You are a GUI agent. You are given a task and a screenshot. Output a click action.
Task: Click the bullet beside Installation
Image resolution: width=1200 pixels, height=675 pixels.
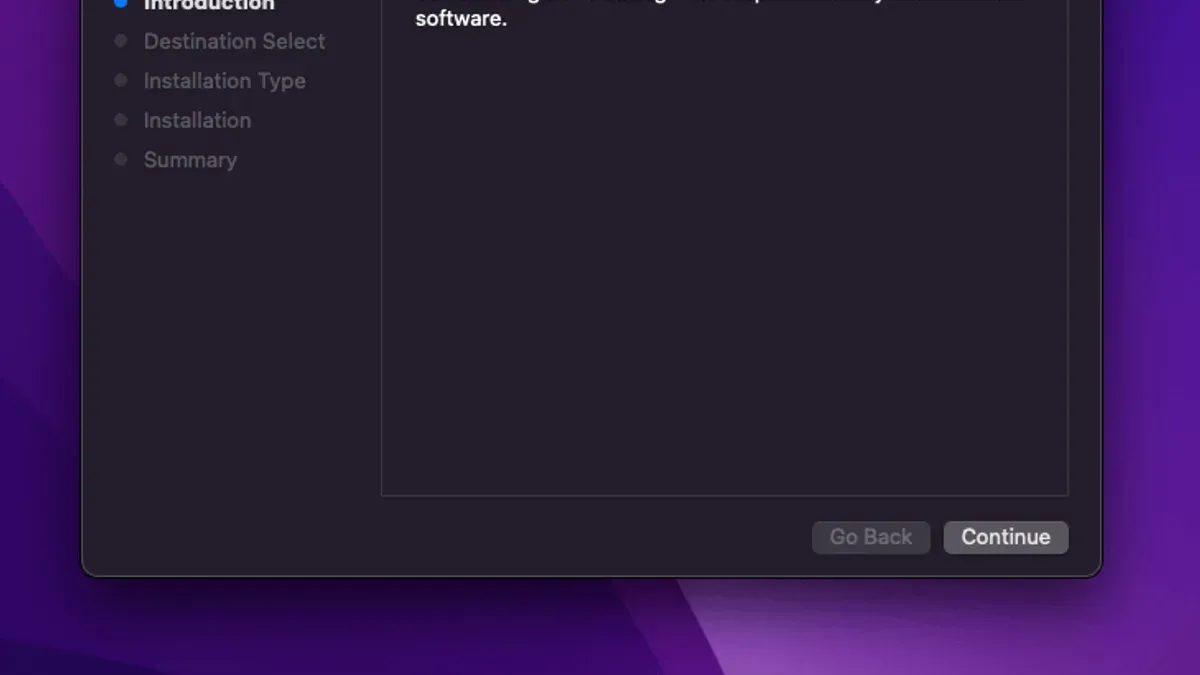[x=121, y=120]
